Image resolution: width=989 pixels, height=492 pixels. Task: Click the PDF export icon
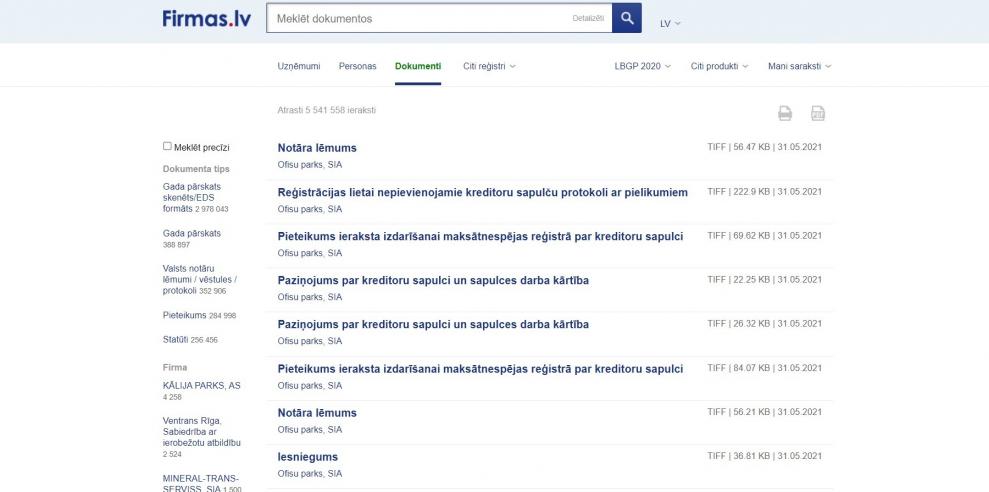pos(817,114)
